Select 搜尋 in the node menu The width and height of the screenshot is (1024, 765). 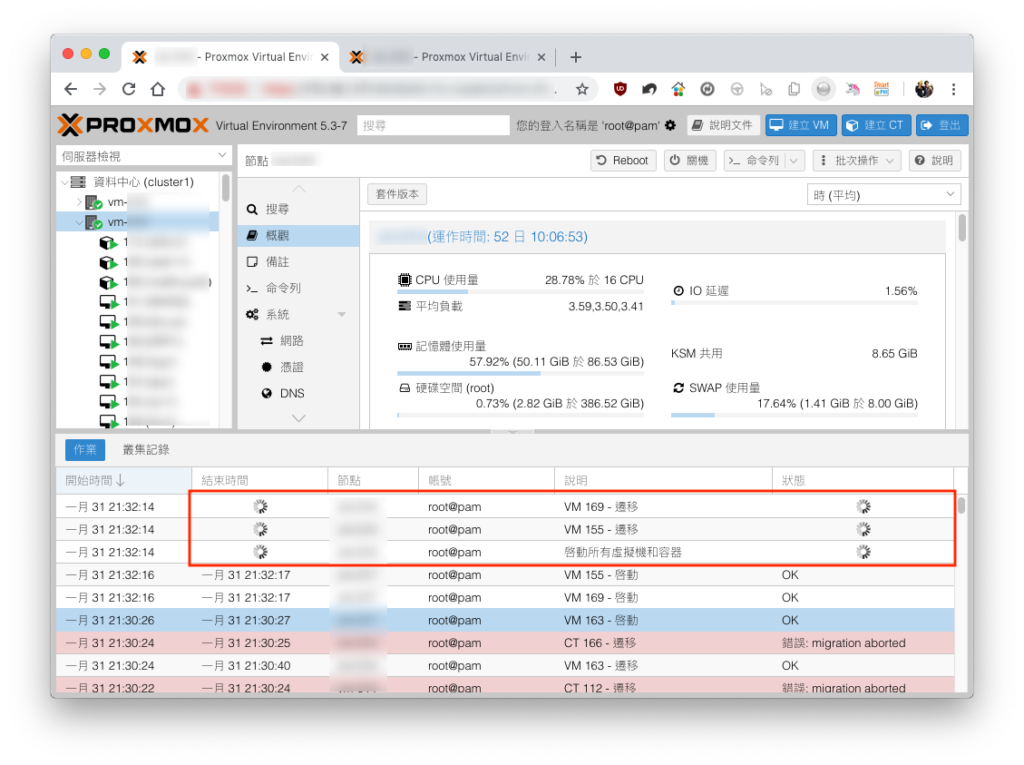point(299,209)
